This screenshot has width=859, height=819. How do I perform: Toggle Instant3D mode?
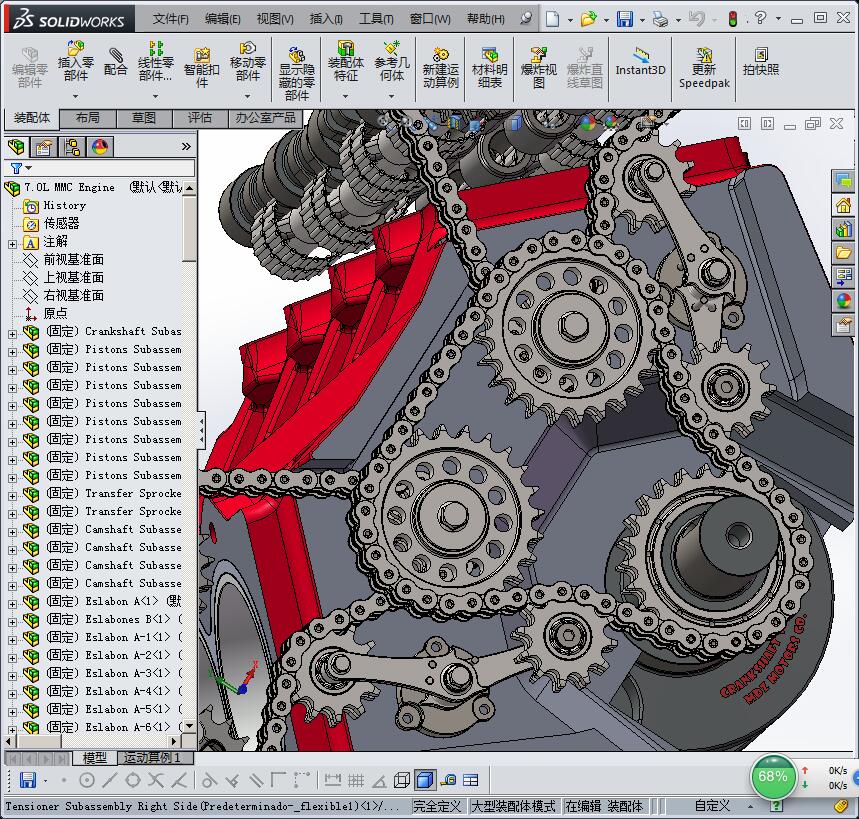pos(640,62)
